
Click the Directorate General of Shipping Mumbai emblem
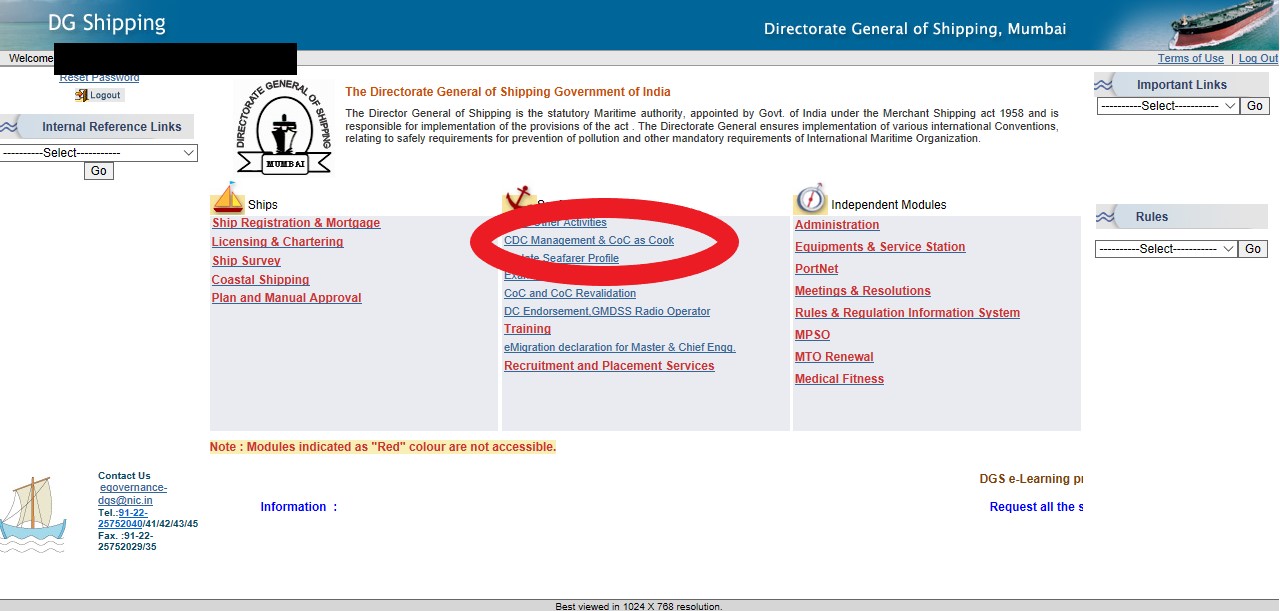284,128
